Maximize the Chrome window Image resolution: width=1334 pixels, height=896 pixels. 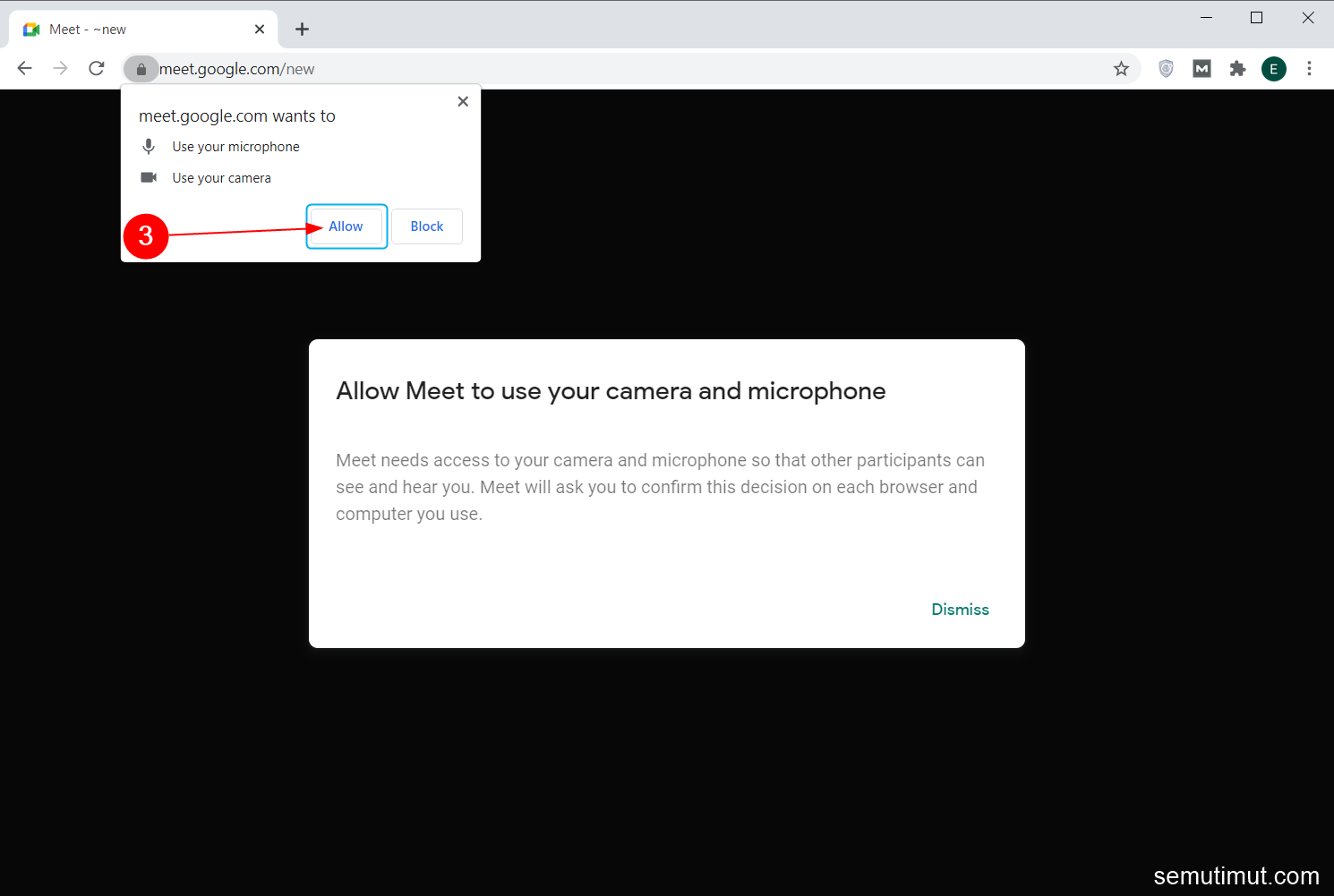click(x=1256, y=18)
